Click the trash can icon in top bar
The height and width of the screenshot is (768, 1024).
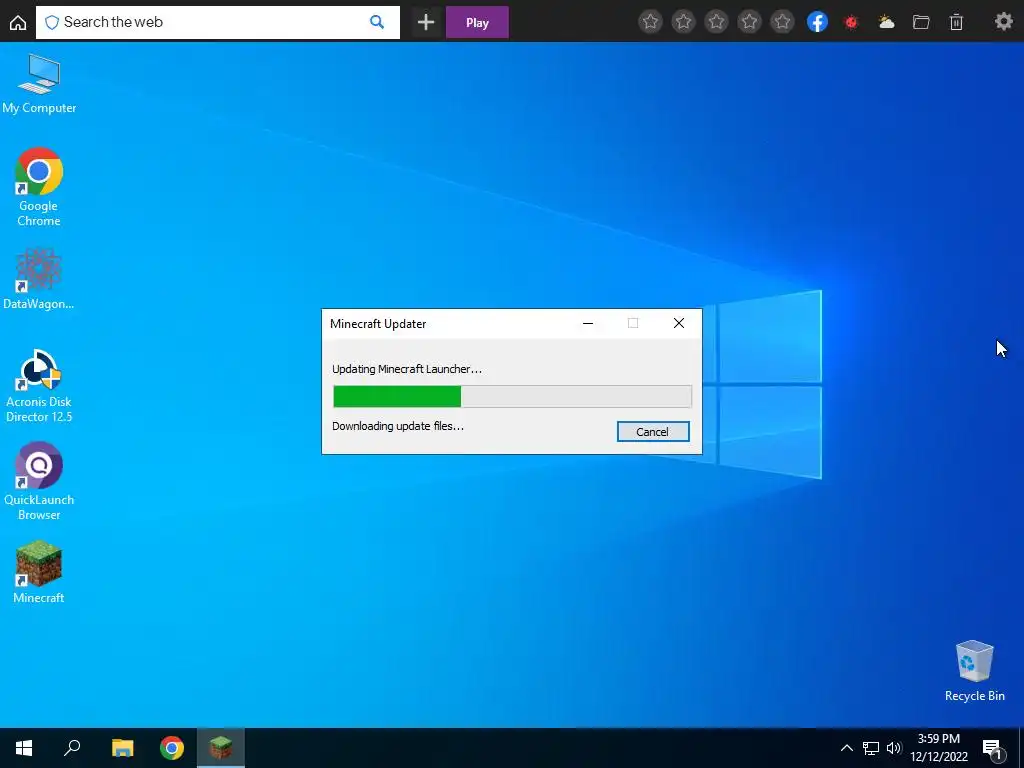point(956,22)
